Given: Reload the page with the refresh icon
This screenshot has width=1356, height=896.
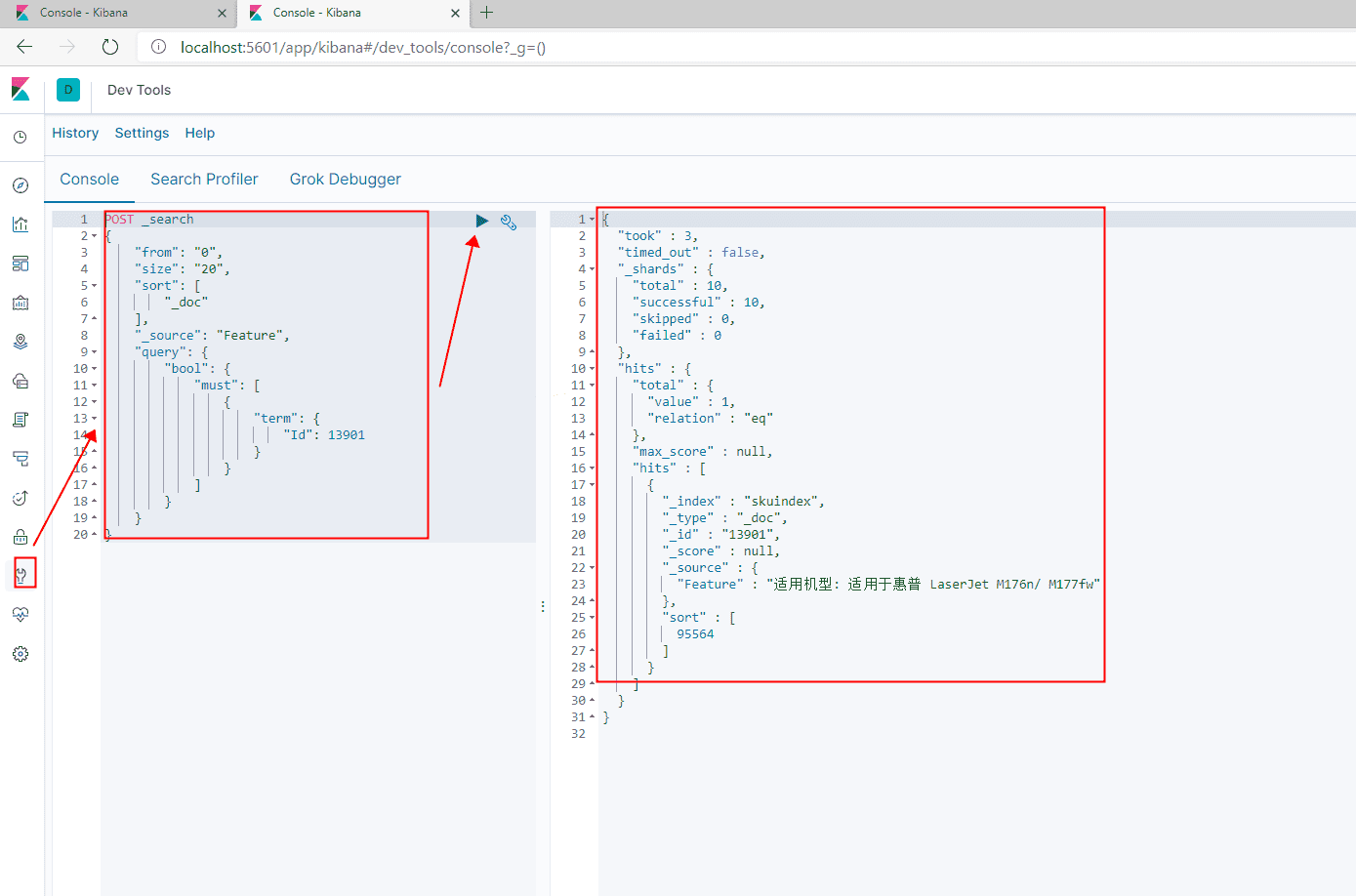Looking at the screenshot, I should [110, 47].
